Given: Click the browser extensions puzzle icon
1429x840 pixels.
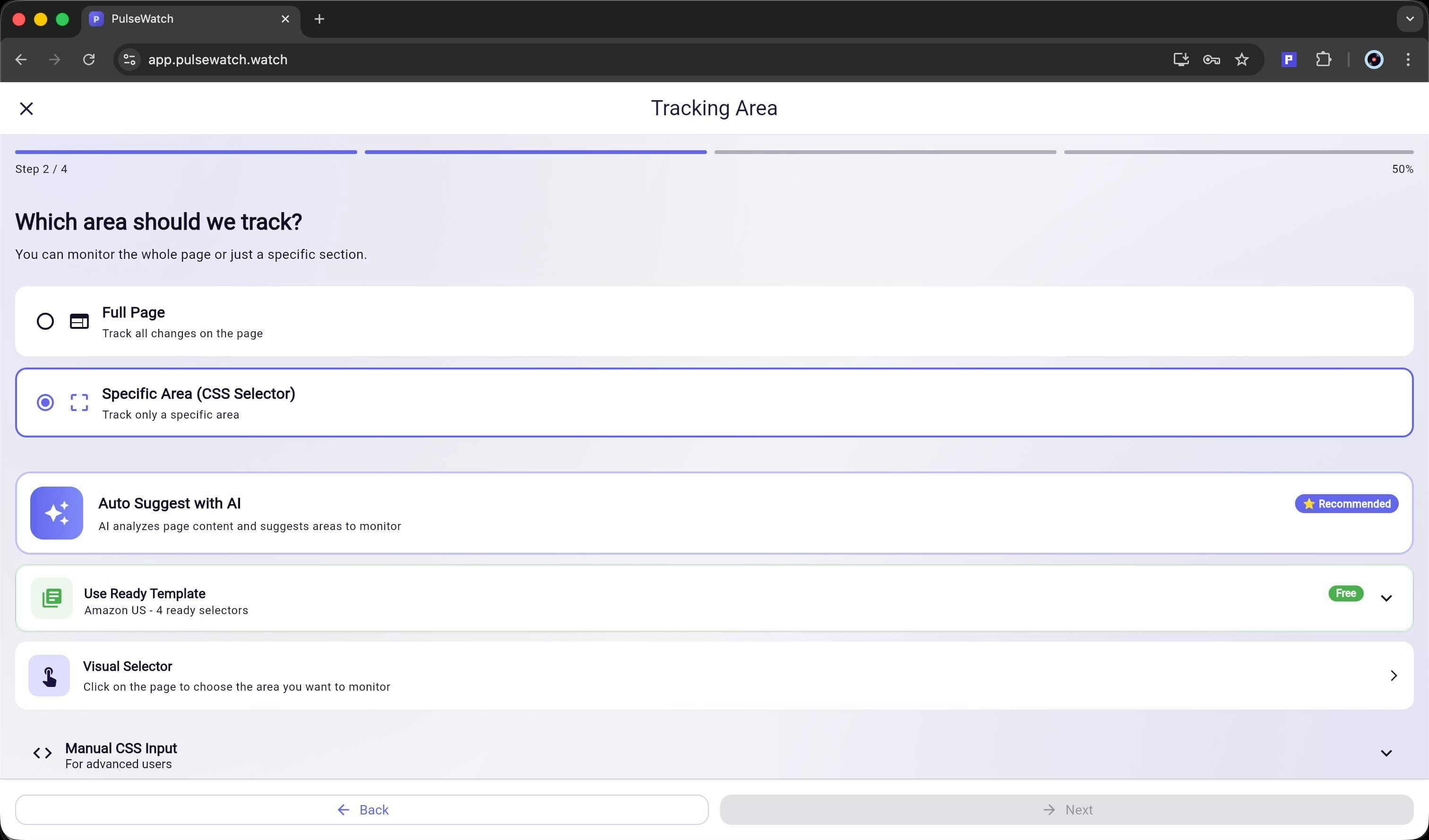Looking at the screenshot, I should [x=1324, y=59].
